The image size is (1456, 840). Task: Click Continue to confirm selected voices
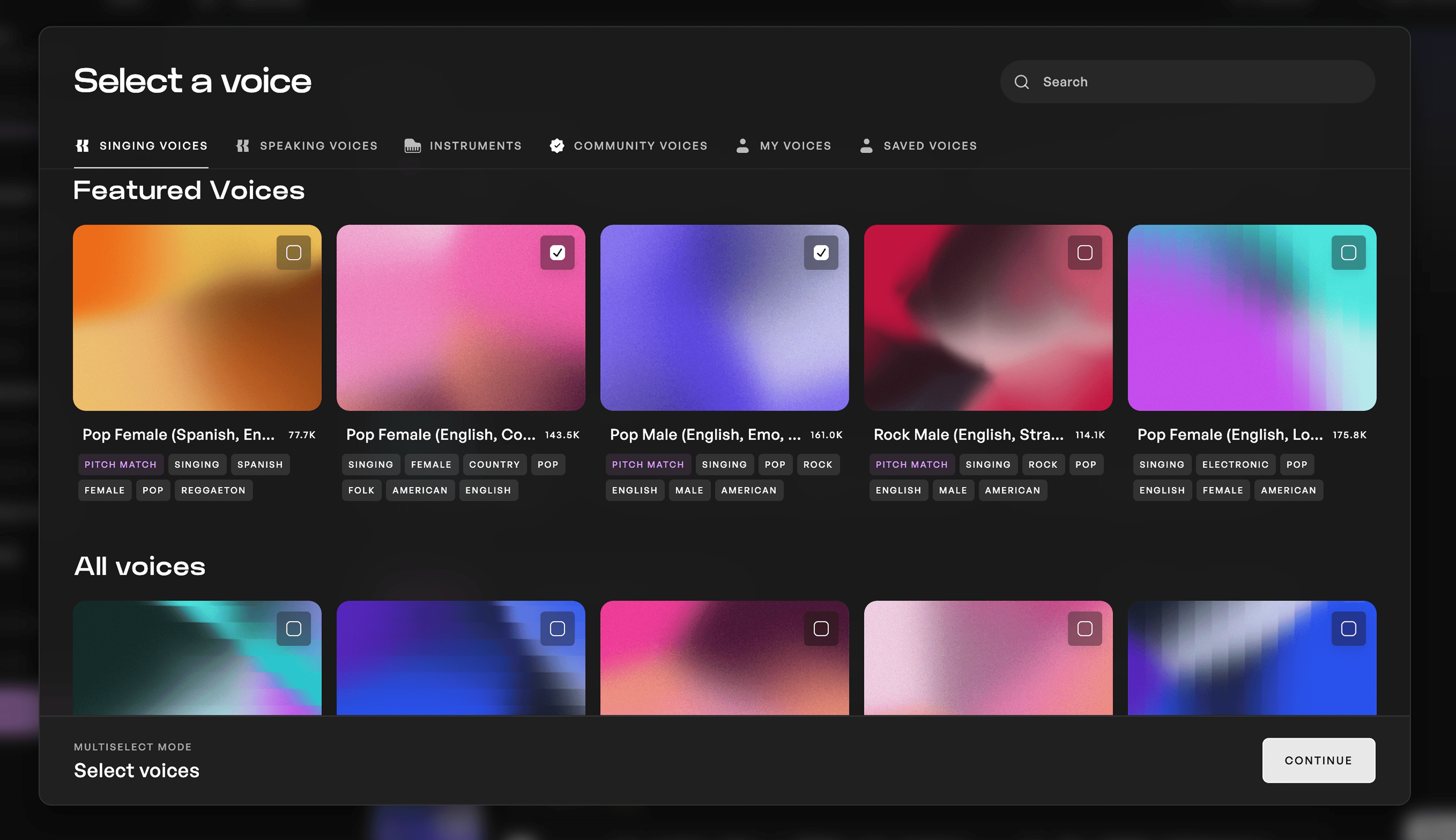(1318, 760)
